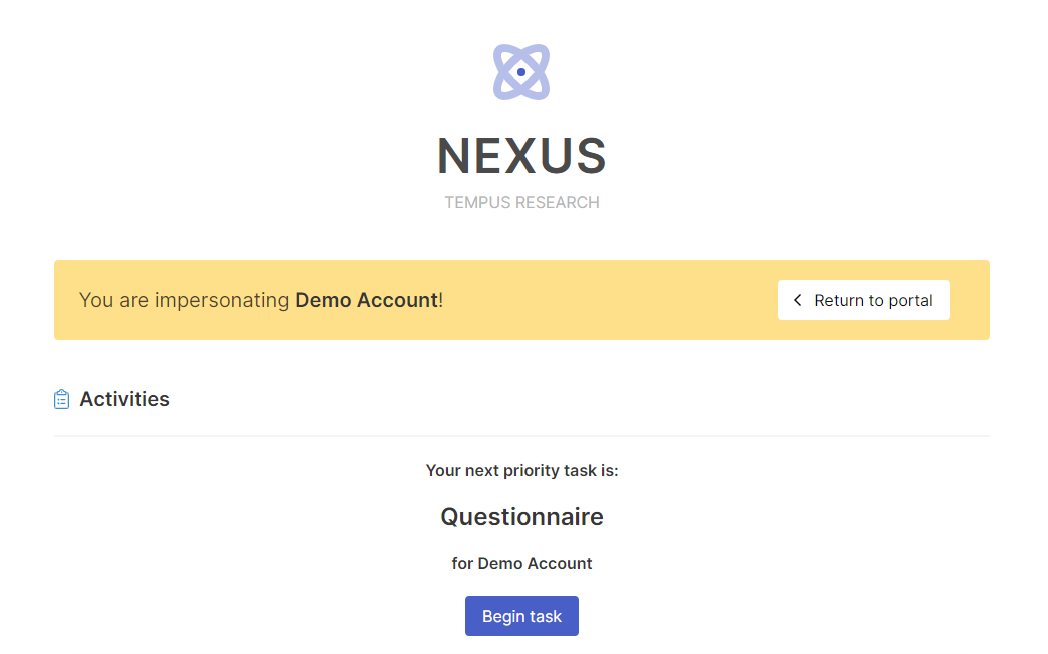Click the TEMPUS RESEARCH subtitle
This screenshot has width=1048, height=654.
521,202
